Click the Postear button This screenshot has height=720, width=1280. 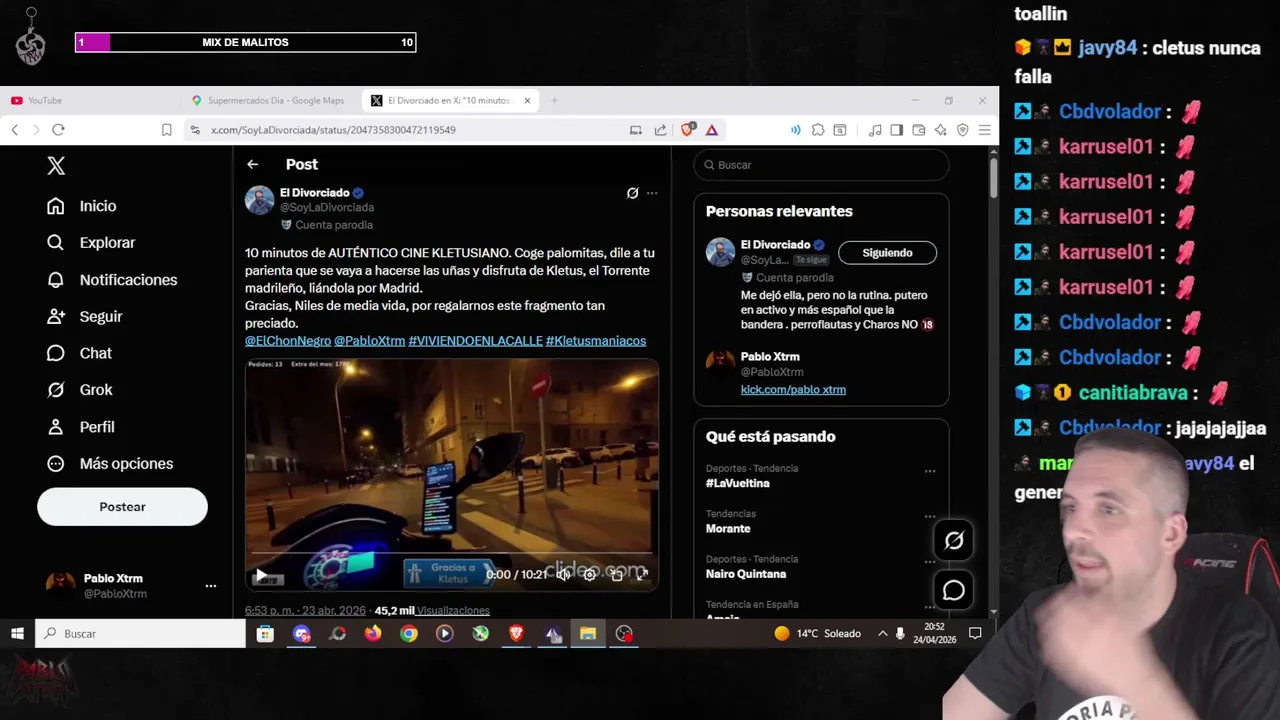coord(122,507)
